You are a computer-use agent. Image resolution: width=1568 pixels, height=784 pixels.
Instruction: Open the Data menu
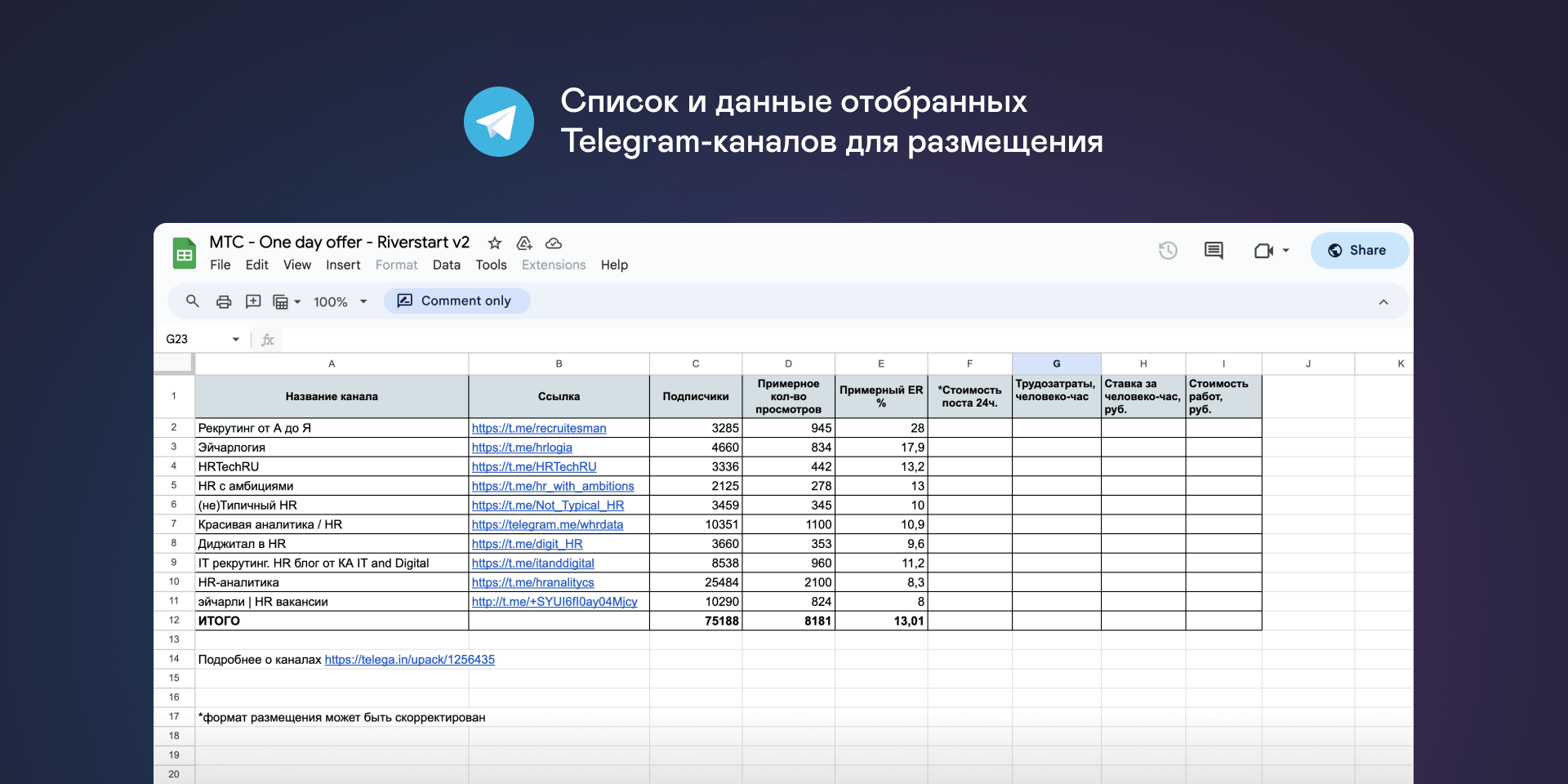(x=446, y=265)
